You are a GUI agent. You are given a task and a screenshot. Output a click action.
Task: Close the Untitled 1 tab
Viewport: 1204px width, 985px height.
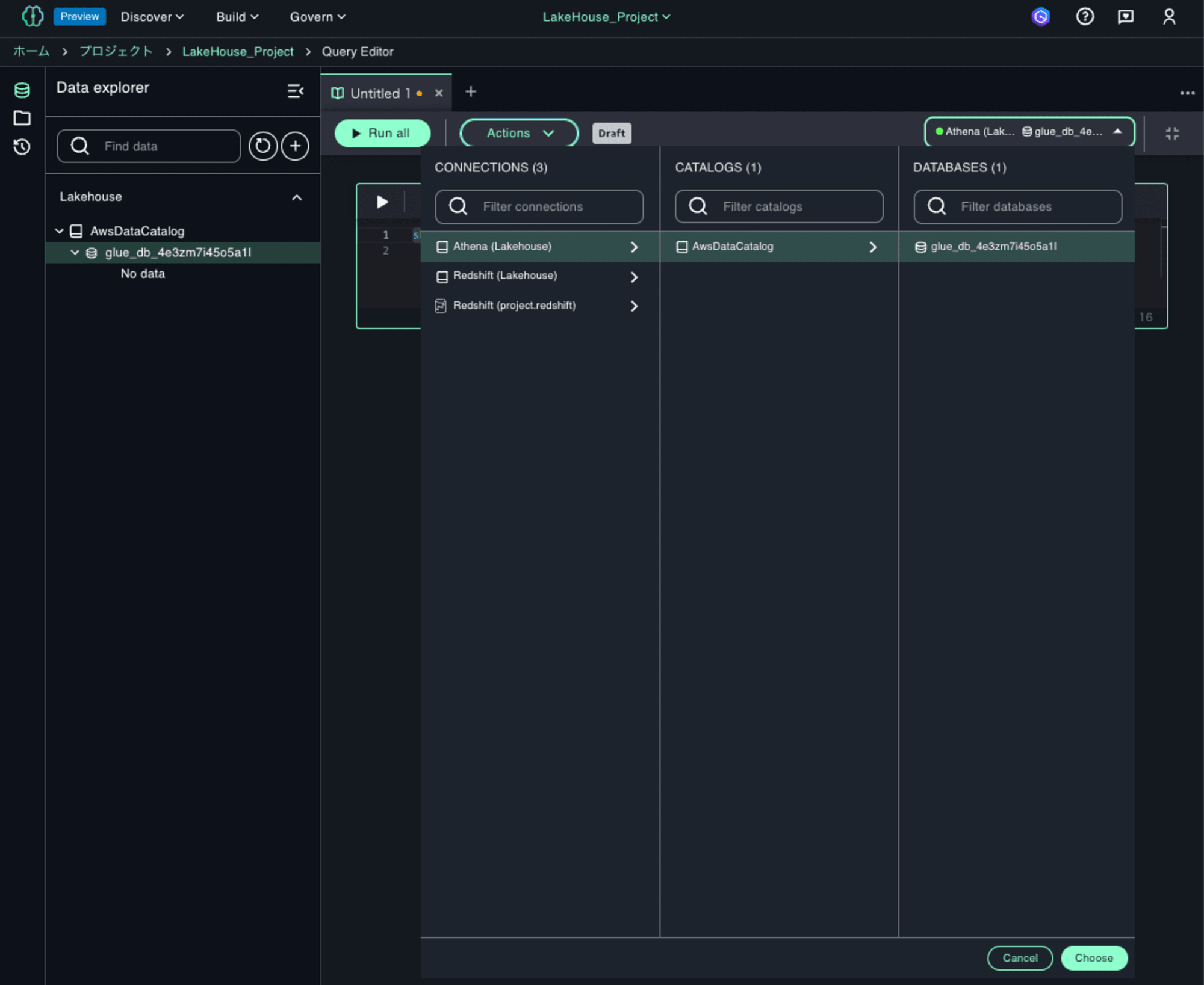click(x=439, y=93)
